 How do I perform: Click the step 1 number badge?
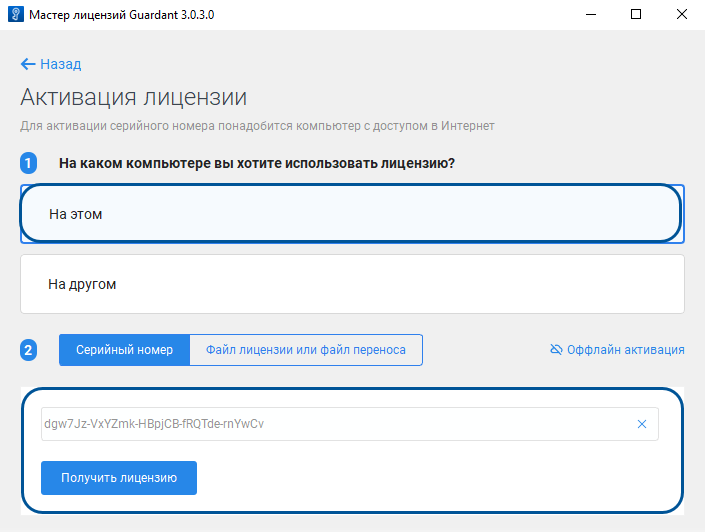[28, 163]
